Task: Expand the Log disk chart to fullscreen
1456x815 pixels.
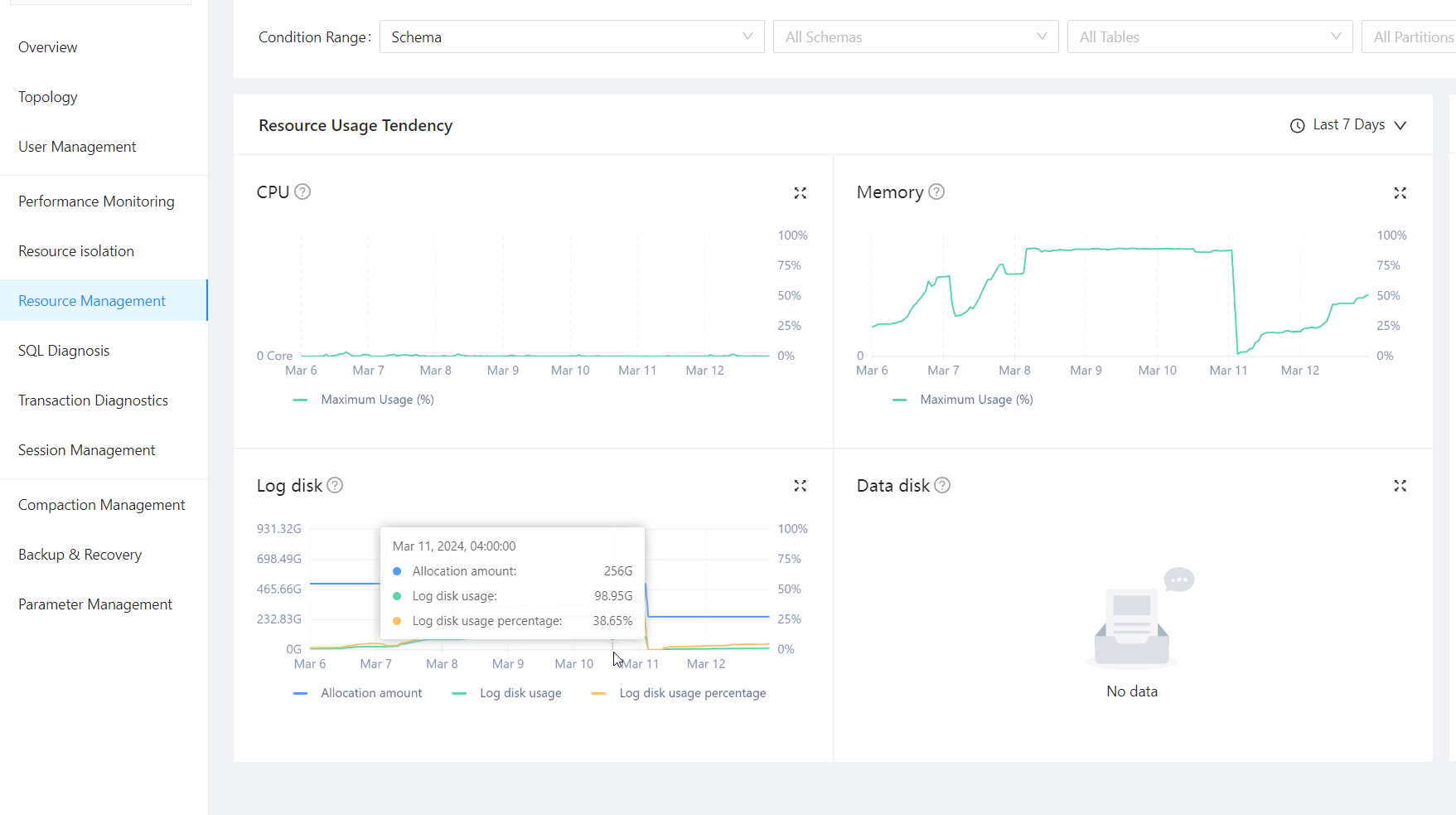Action: (800, 486)
